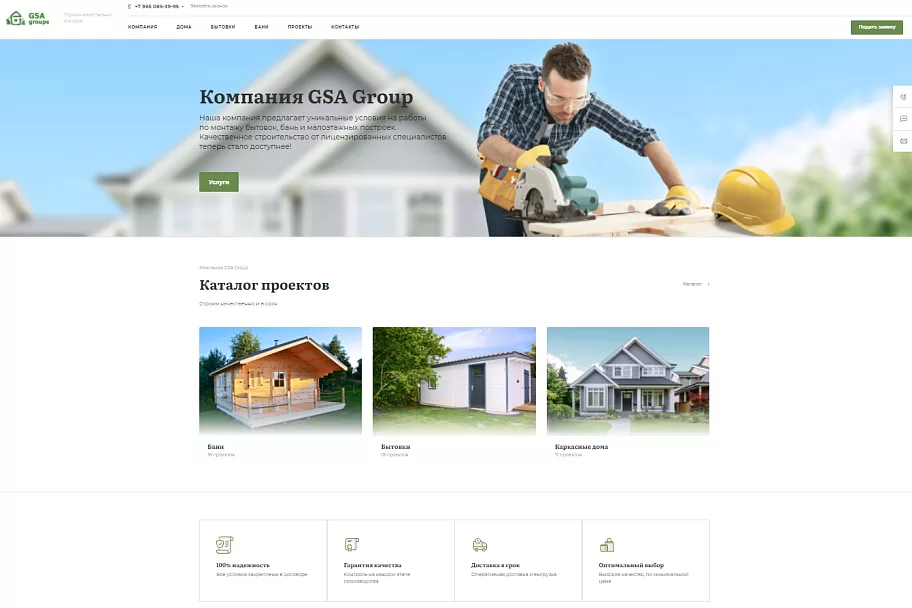Click the green Услуги button
The image size is (912, 608).
pos(219,182)
